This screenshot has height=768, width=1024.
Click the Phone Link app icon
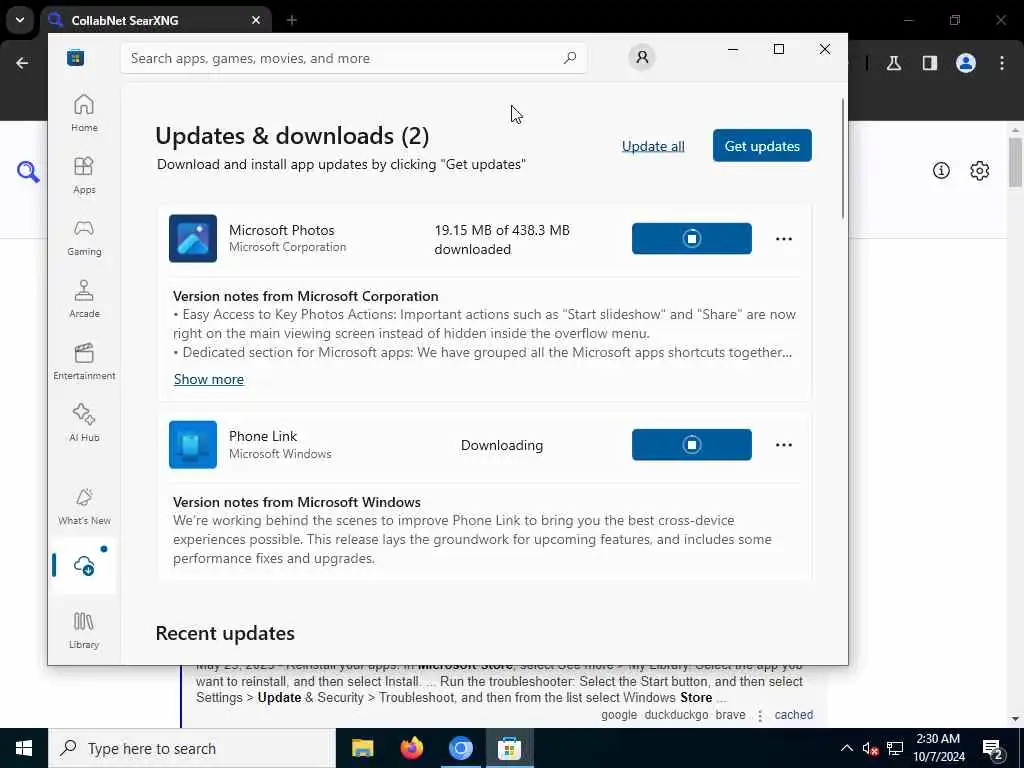pyautogui.click(x=193, y=445)
